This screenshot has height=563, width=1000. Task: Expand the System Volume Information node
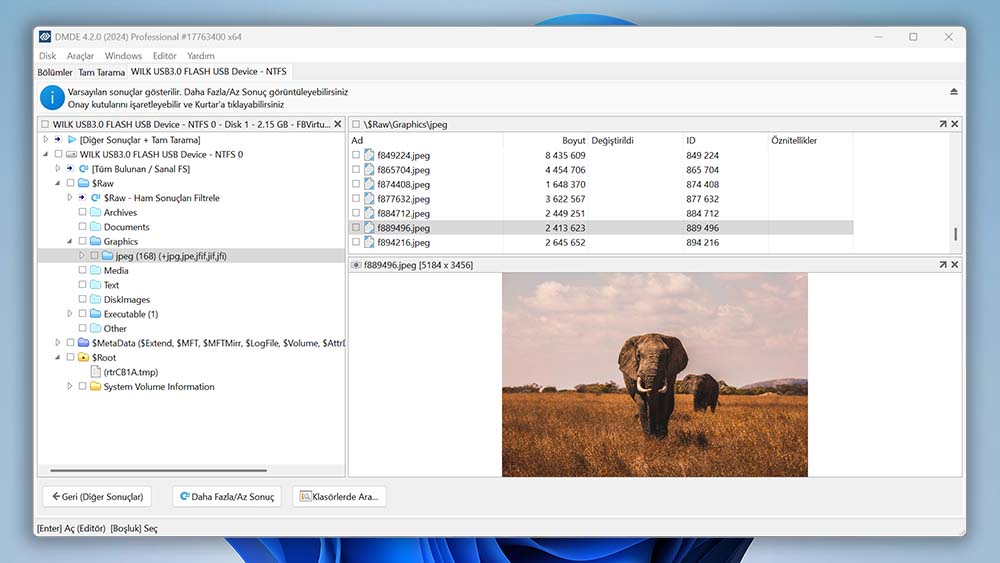[70, 386]
